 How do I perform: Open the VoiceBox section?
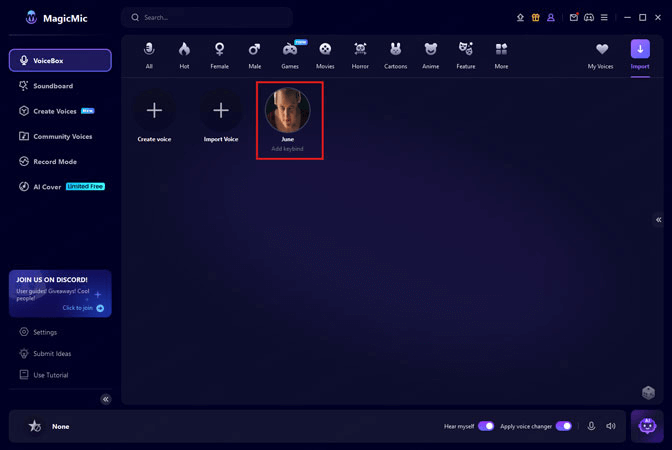60,60
